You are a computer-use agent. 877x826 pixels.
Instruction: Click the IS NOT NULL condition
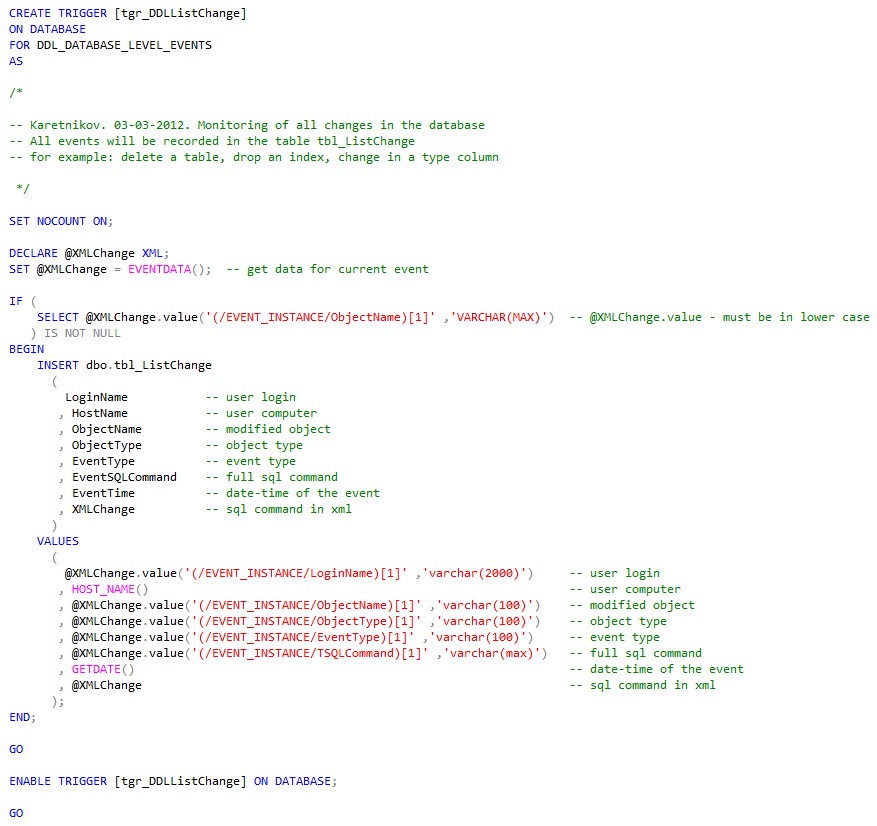pyautogui.click(x=82, y=333)
